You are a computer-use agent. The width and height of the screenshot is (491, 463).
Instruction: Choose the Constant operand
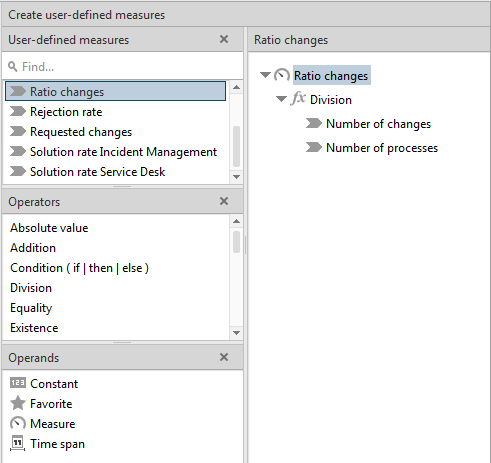[54, 384]
